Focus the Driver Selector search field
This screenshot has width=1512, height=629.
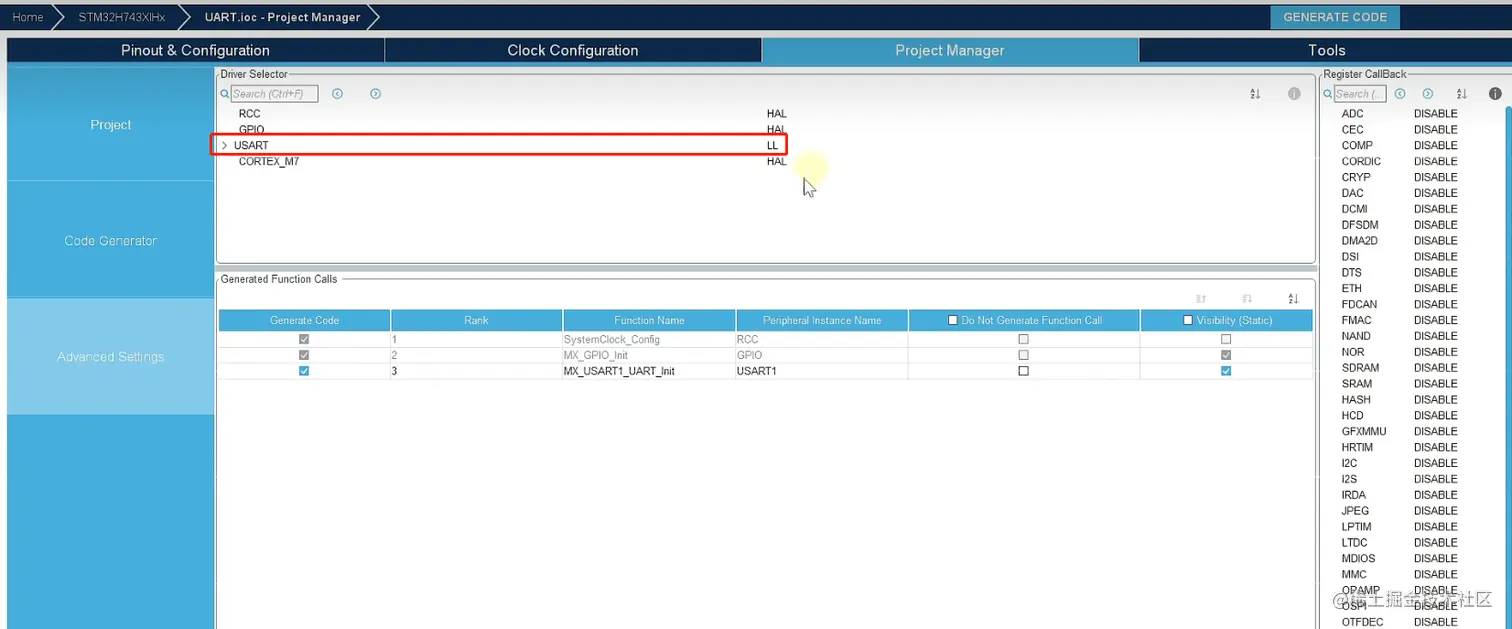[274, 94]
